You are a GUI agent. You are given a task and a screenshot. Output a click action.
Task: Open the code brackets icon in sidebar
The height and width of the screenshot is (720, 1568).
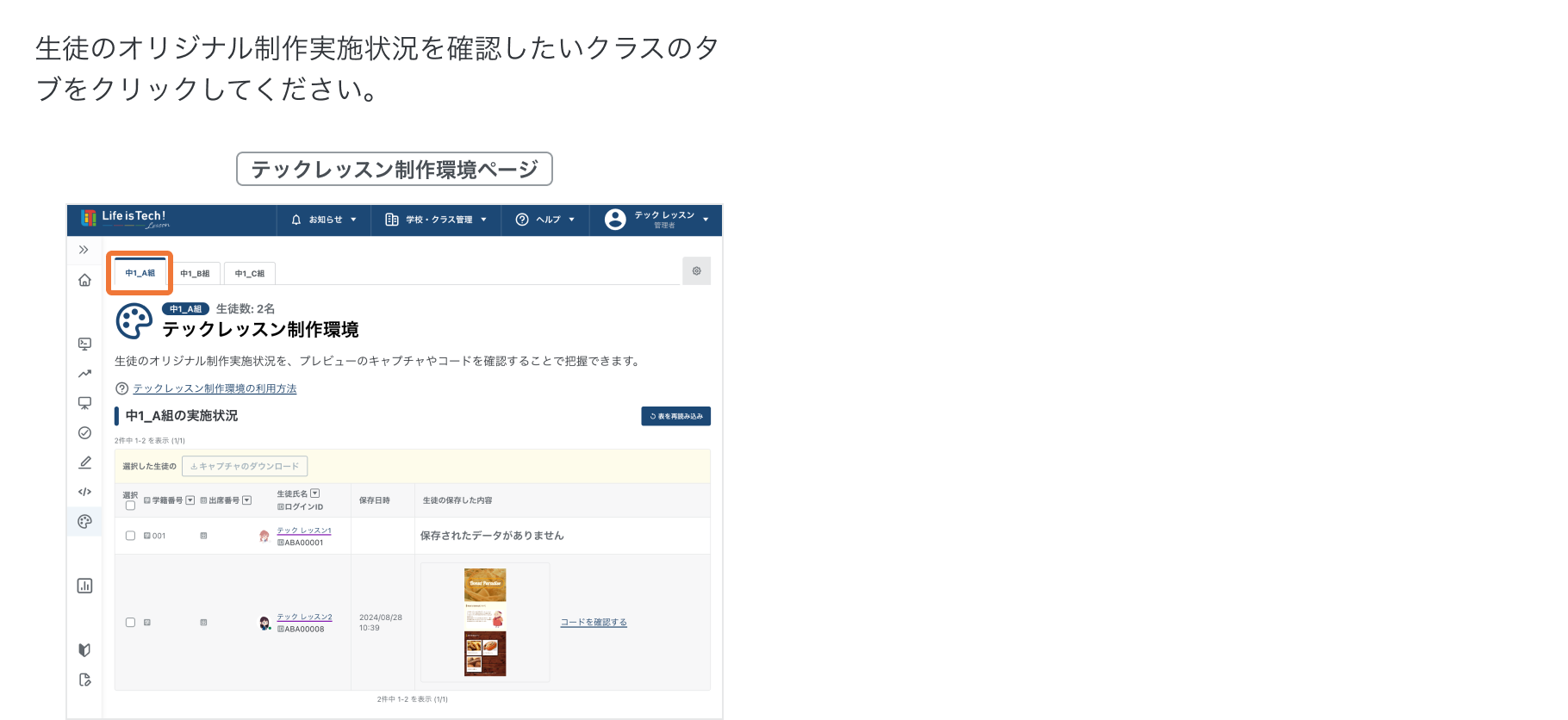pyautogui.click(x=84, y=492)
